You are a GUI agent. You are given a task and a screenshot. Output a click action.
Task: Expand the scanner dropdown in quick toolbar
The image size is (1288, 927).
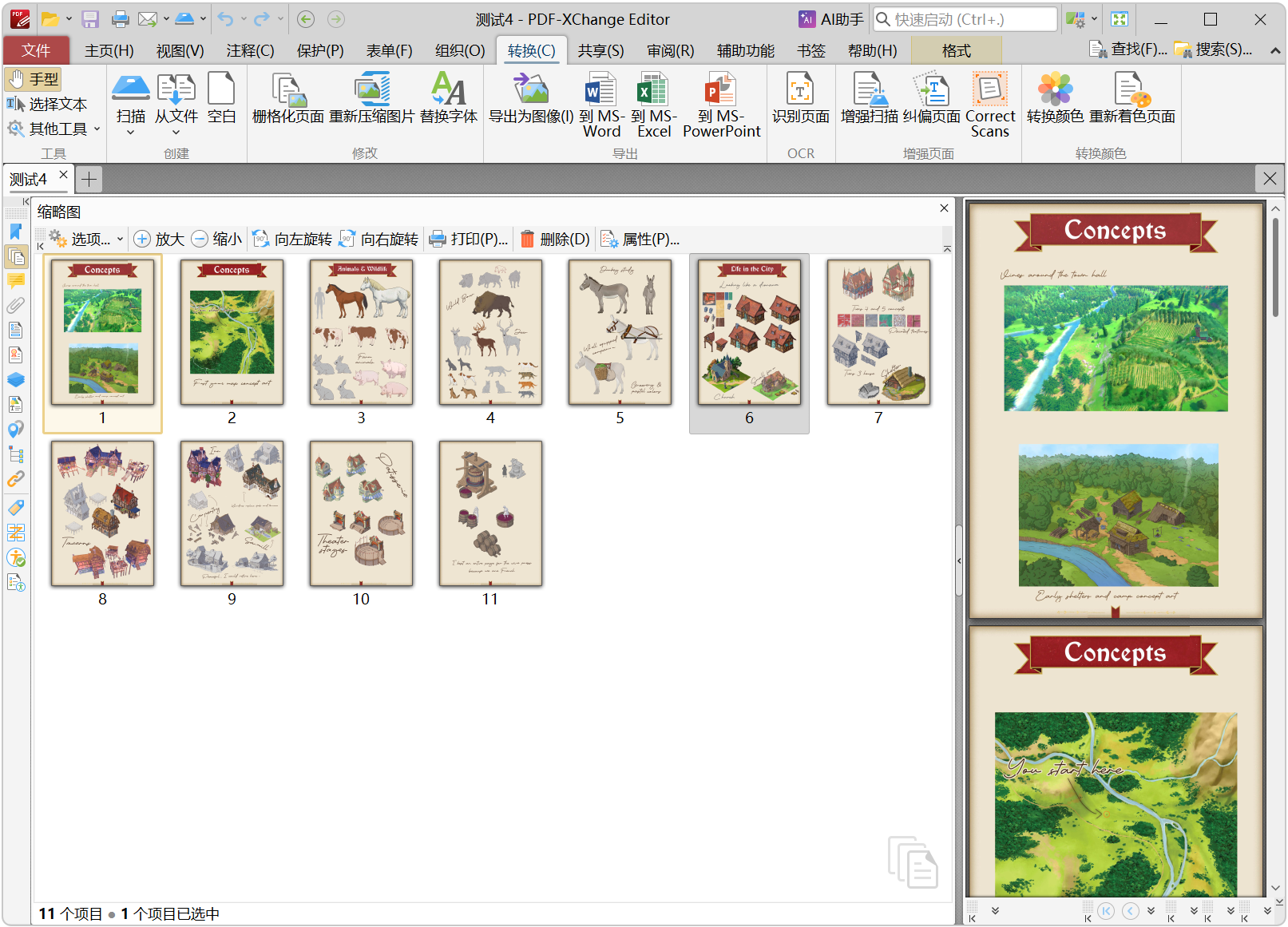click(204, 19)
